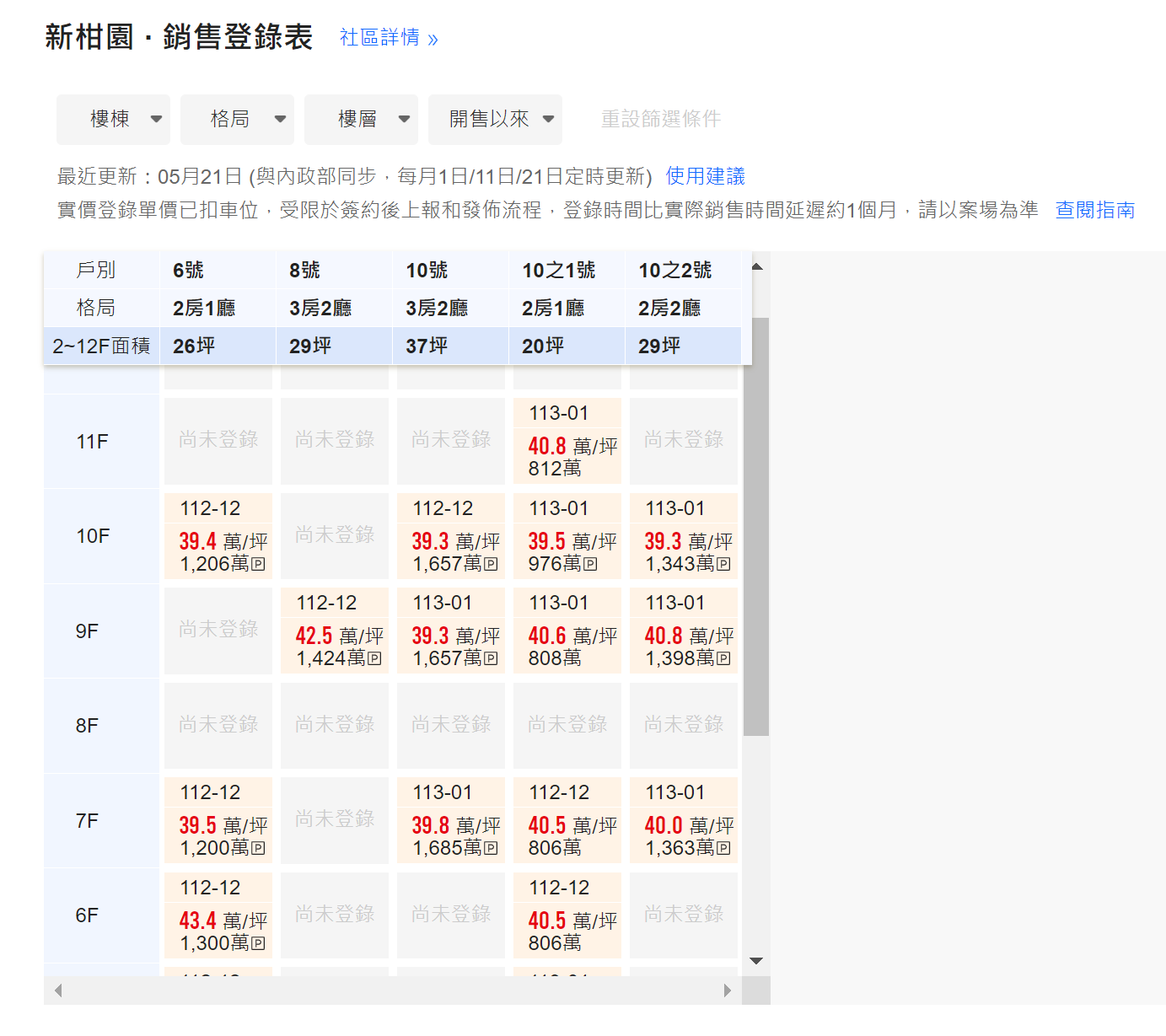Click 尚未登錄 cell for 7F 8號
Viewport: 1166px width, 1036px height.
pyautogui.click(x=335, y=820)
